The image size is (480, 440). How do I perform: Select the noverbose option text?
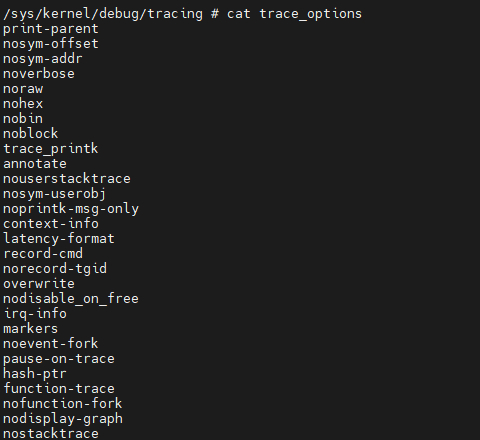39,74
